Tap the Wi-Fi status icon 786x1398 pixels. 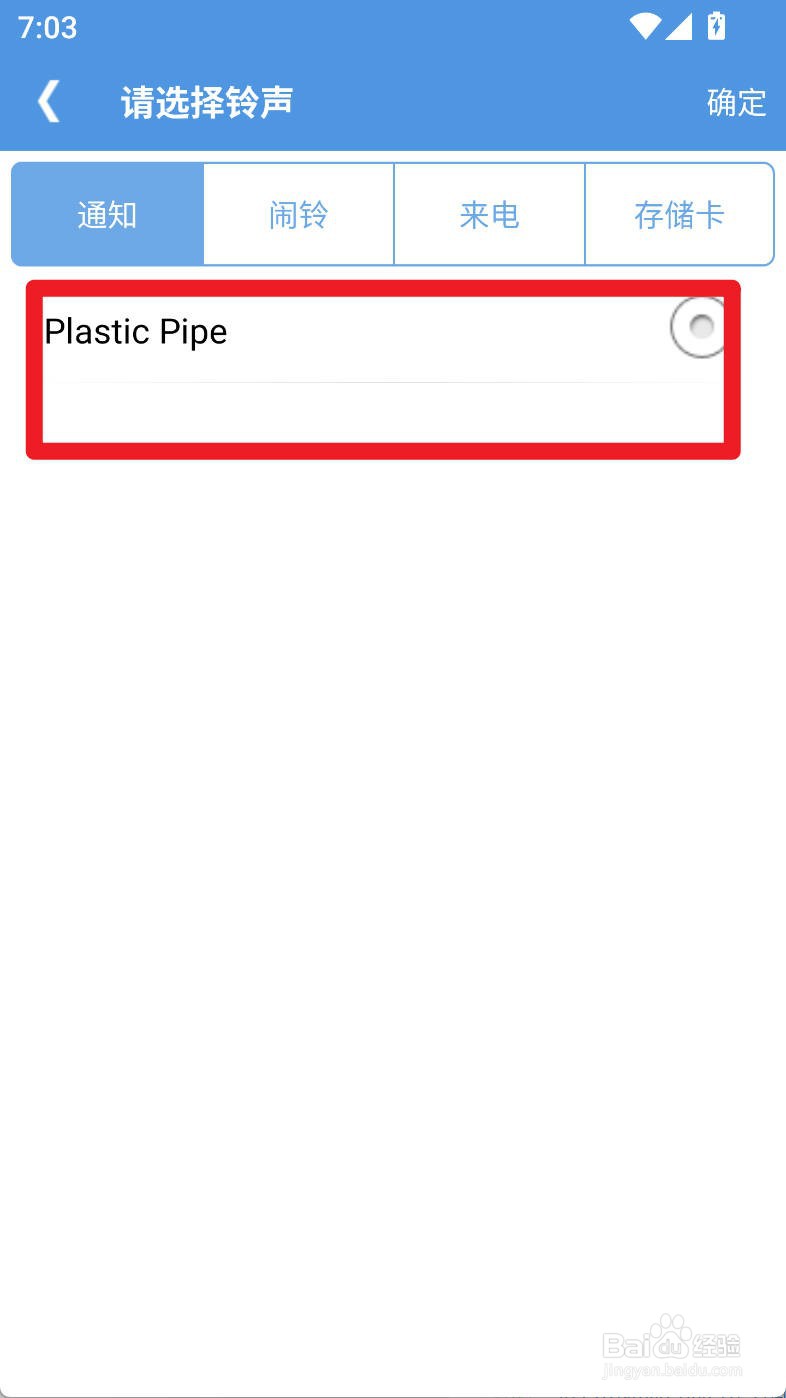645,27
